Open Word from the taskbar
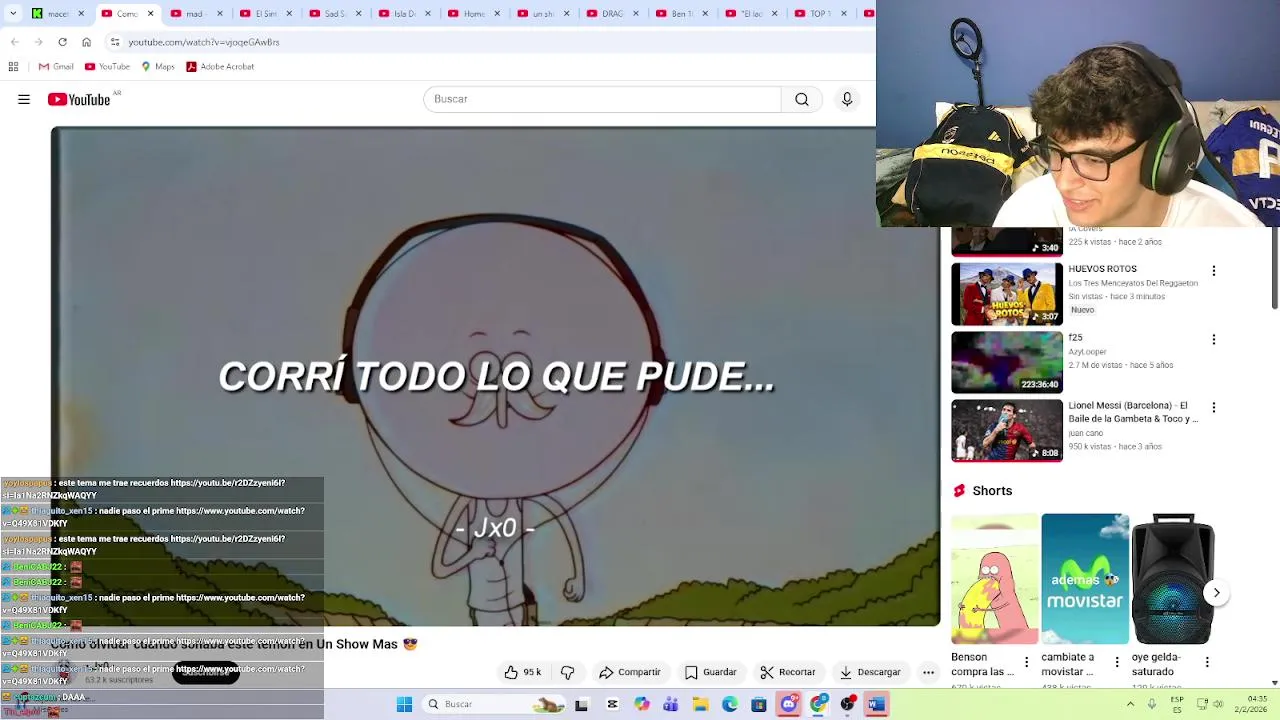 (x=876, y=704)
